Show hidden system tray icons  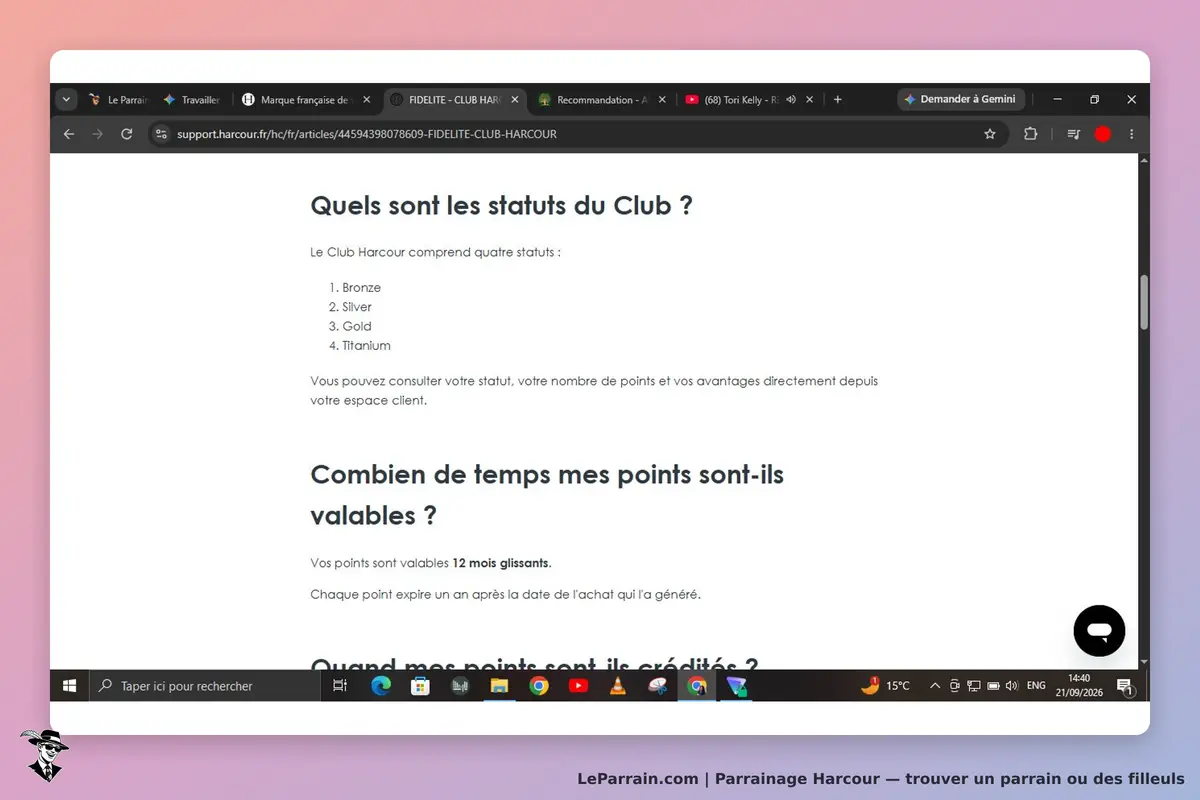(935, 686)
